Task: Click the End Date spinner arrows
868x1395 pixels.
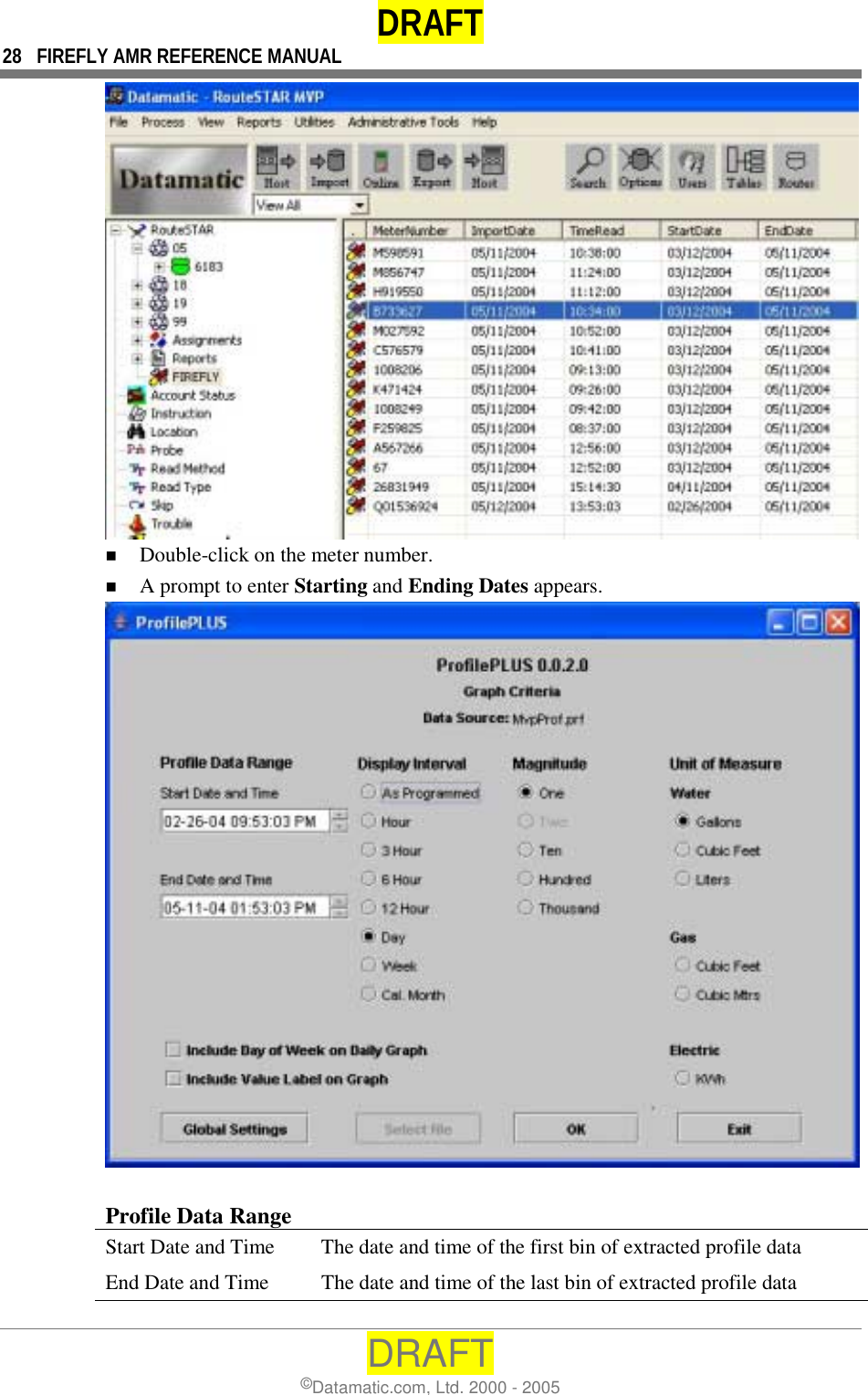Action: coord(340,907)
